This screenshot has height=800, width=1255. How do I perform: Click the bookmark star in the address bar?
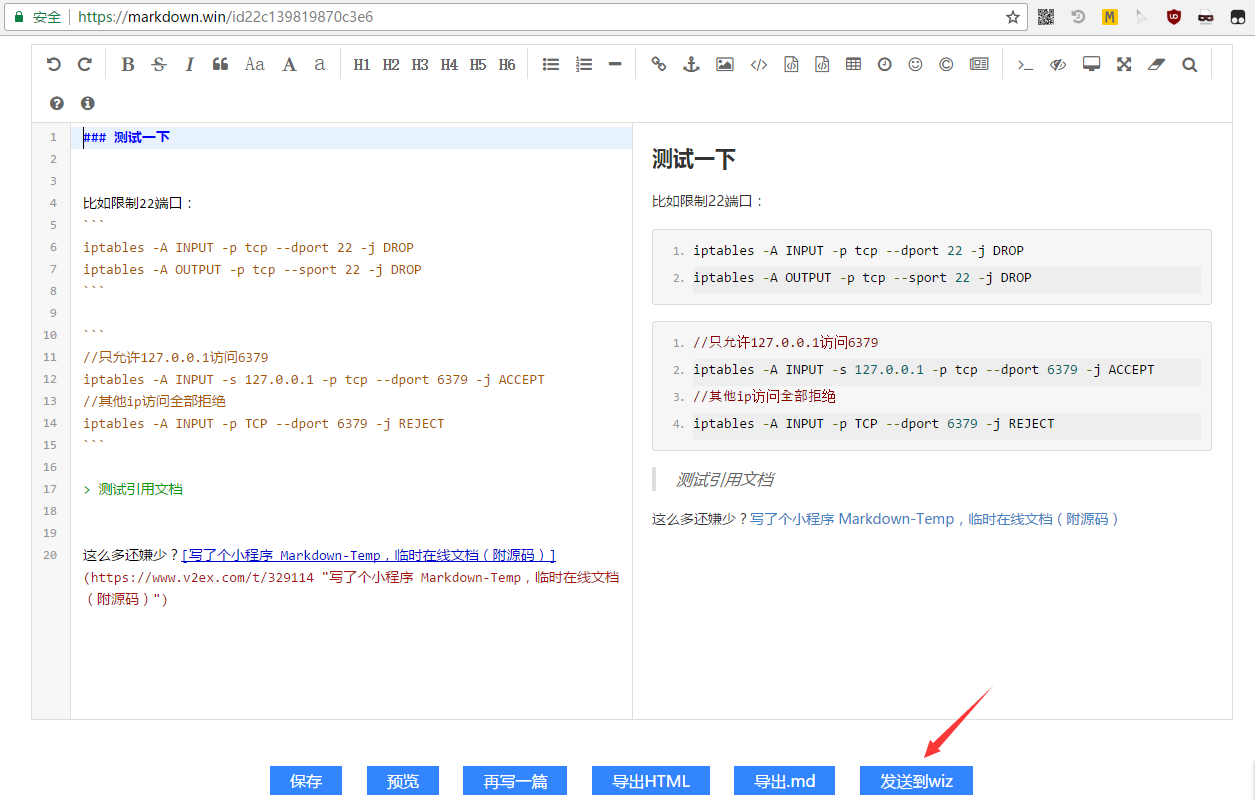(x=1011, y=17)
